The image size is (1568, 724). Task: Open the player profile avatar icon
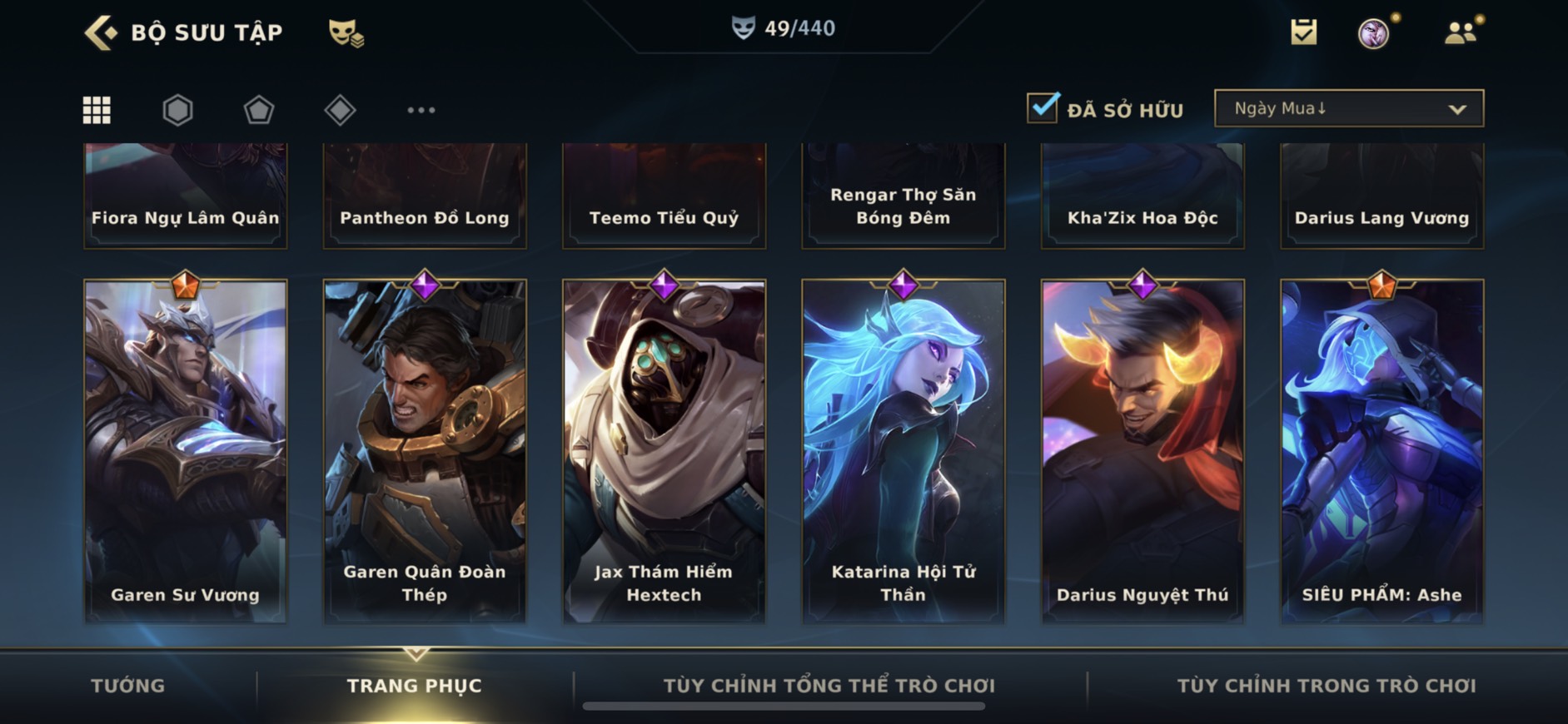coord(1374,33)
